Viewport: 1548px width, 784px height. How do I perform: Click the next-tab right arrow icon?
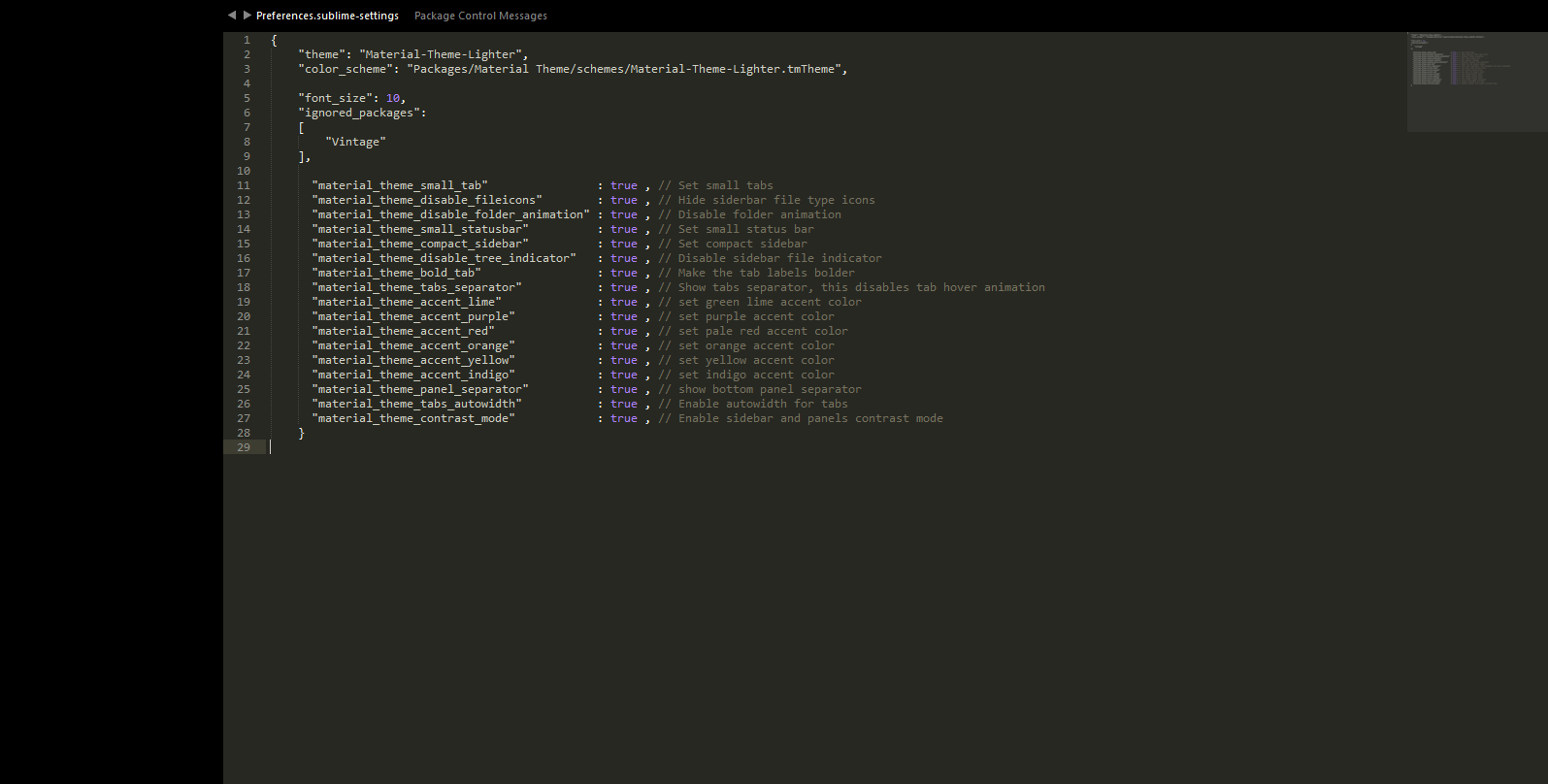click(x=247, y=15)
